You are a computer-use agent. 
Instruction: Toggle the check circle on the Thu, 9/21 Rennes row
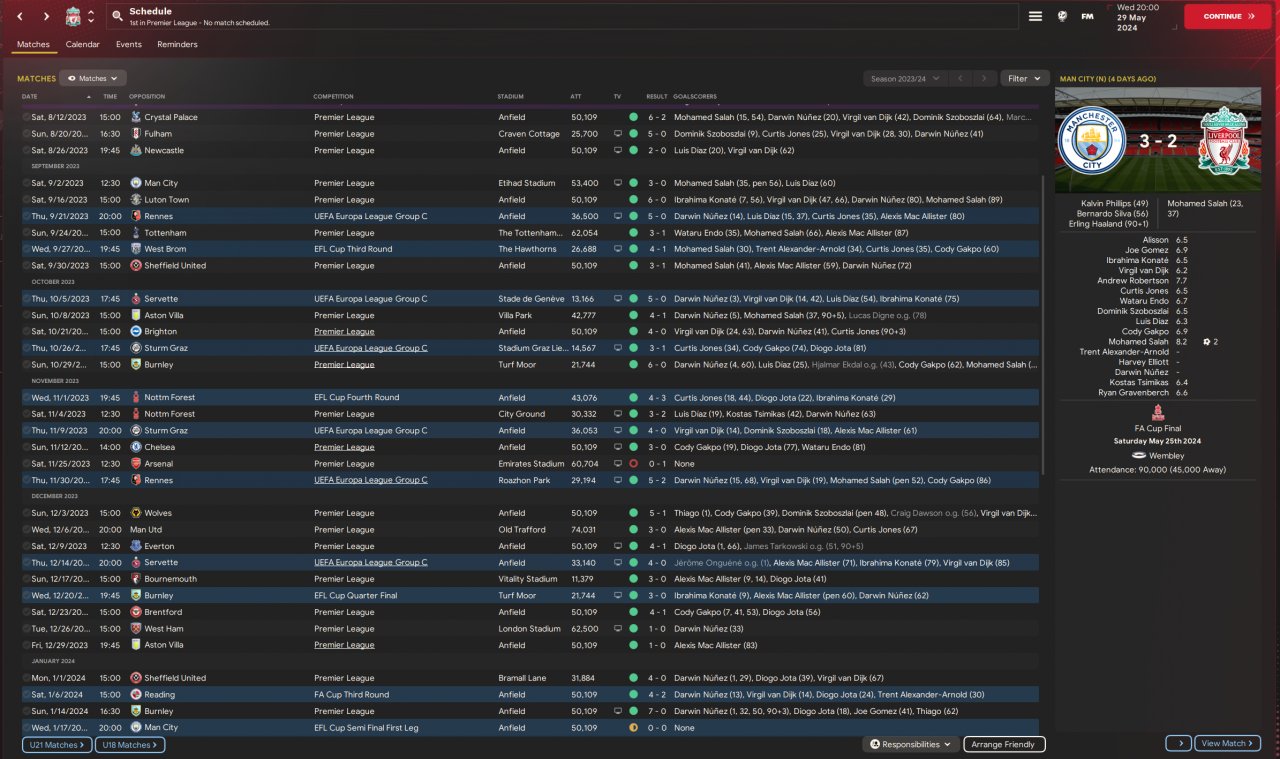tap(27, 216)
